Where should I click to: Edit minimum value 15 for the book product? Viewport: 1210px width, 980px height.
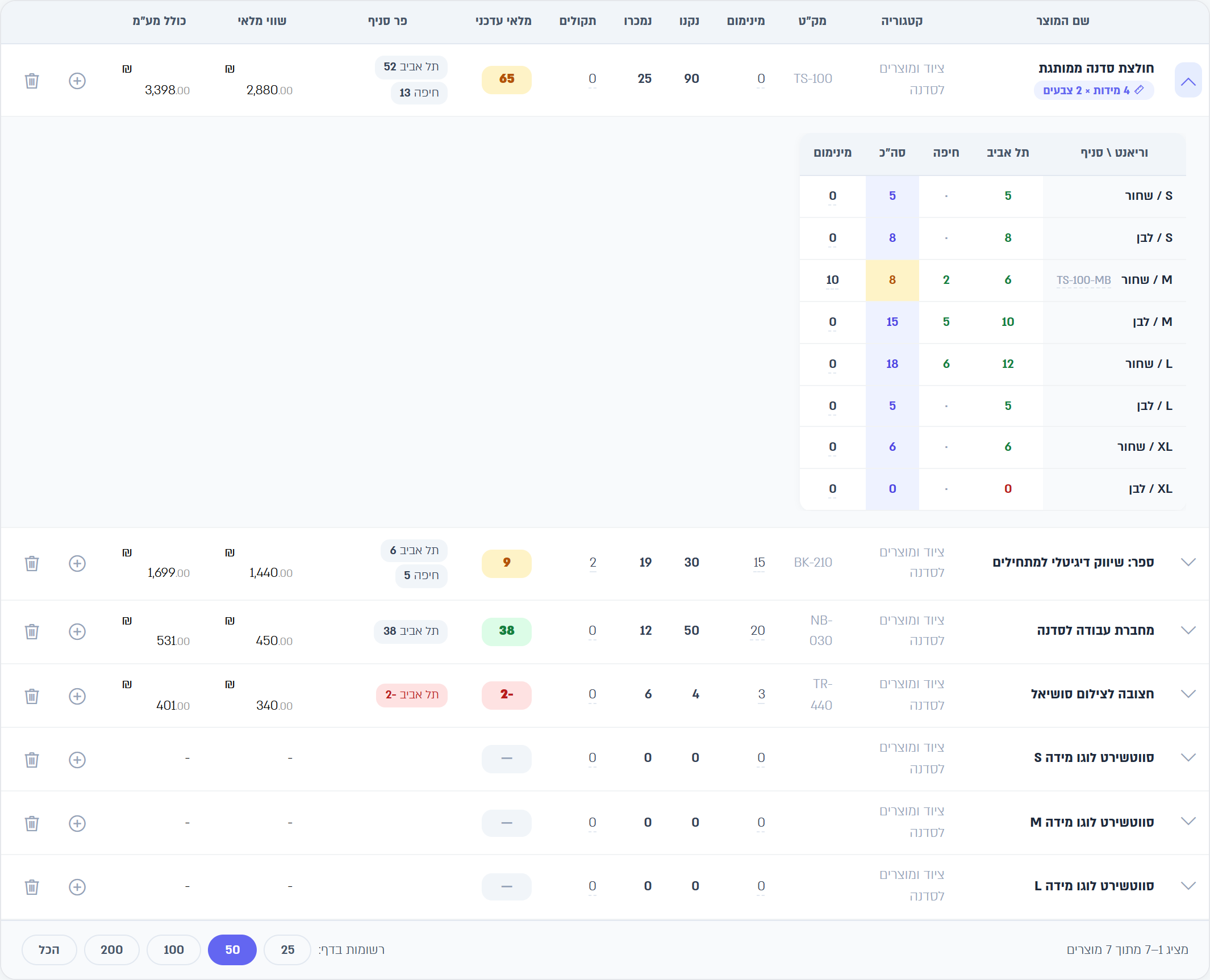click(x=759, y=562)
